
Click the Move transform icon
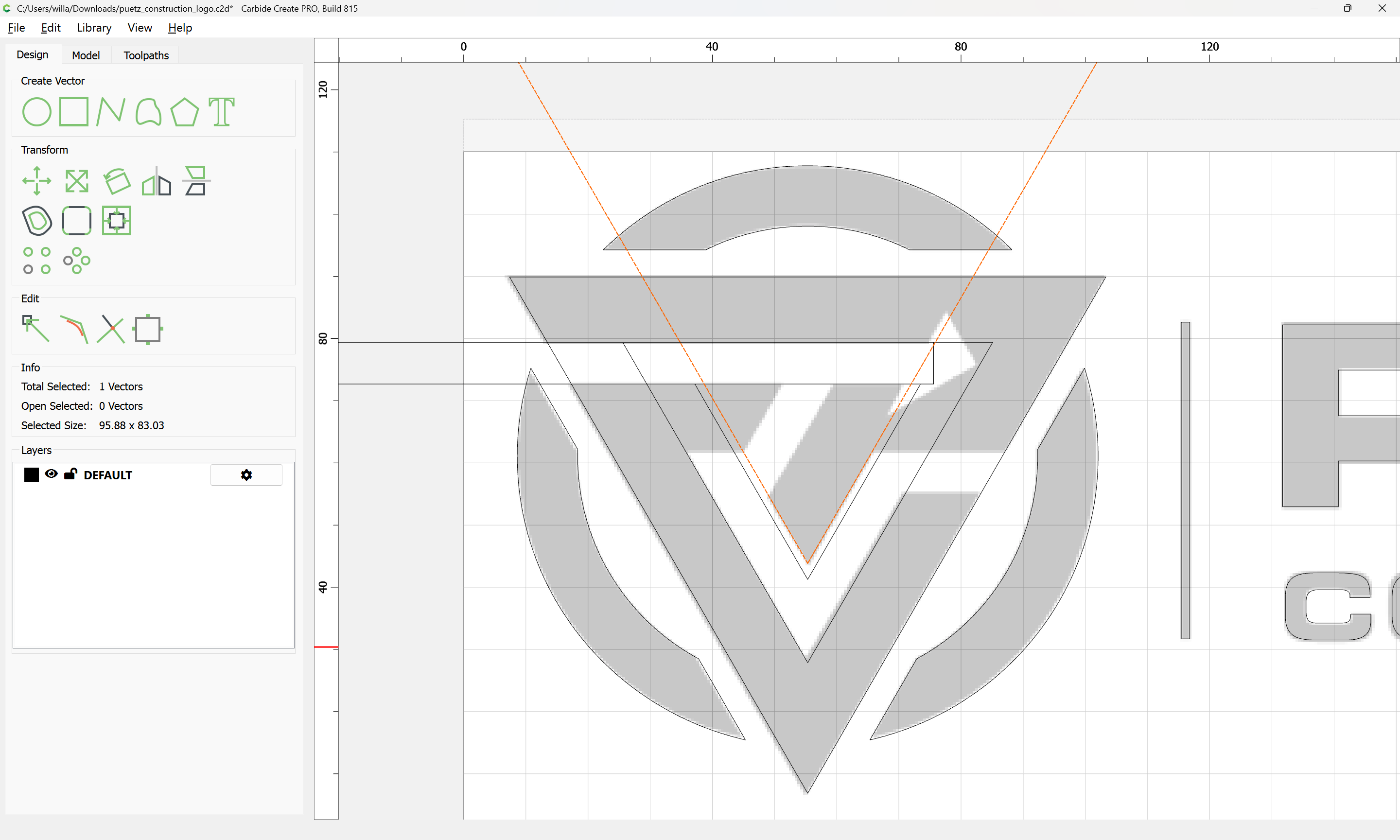pos(37,181)
